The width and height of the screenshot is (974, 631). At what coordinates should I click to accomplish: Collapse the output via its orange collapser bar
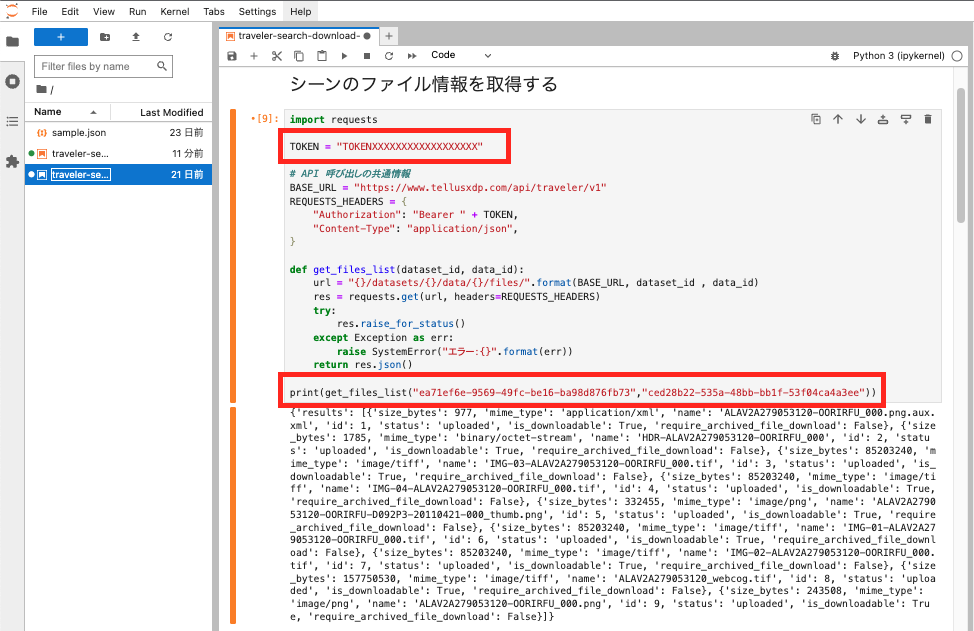click(x=234, y=515)
